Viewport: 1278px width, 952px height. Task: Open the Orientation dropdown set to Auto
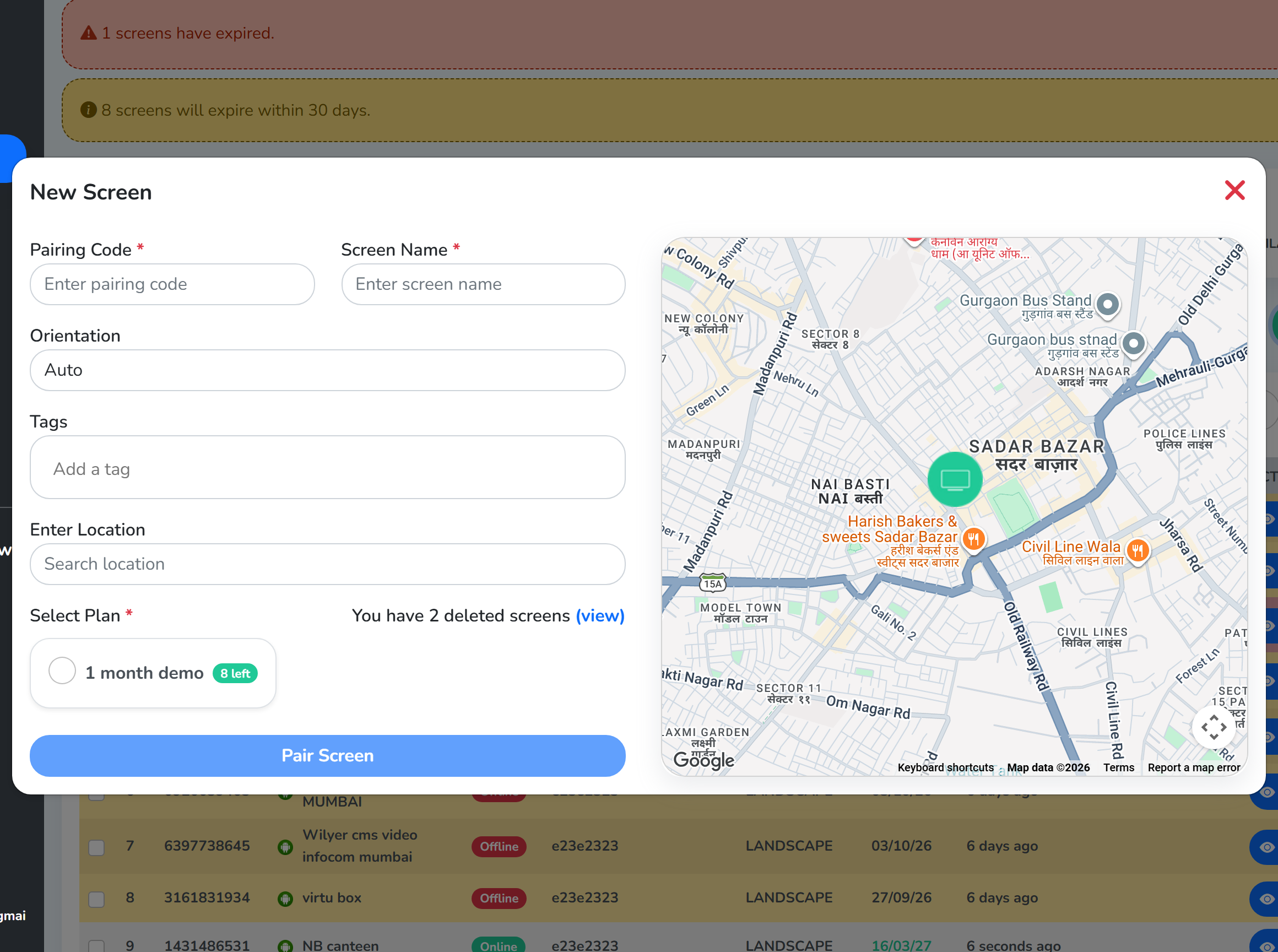[x=327, y=370]
